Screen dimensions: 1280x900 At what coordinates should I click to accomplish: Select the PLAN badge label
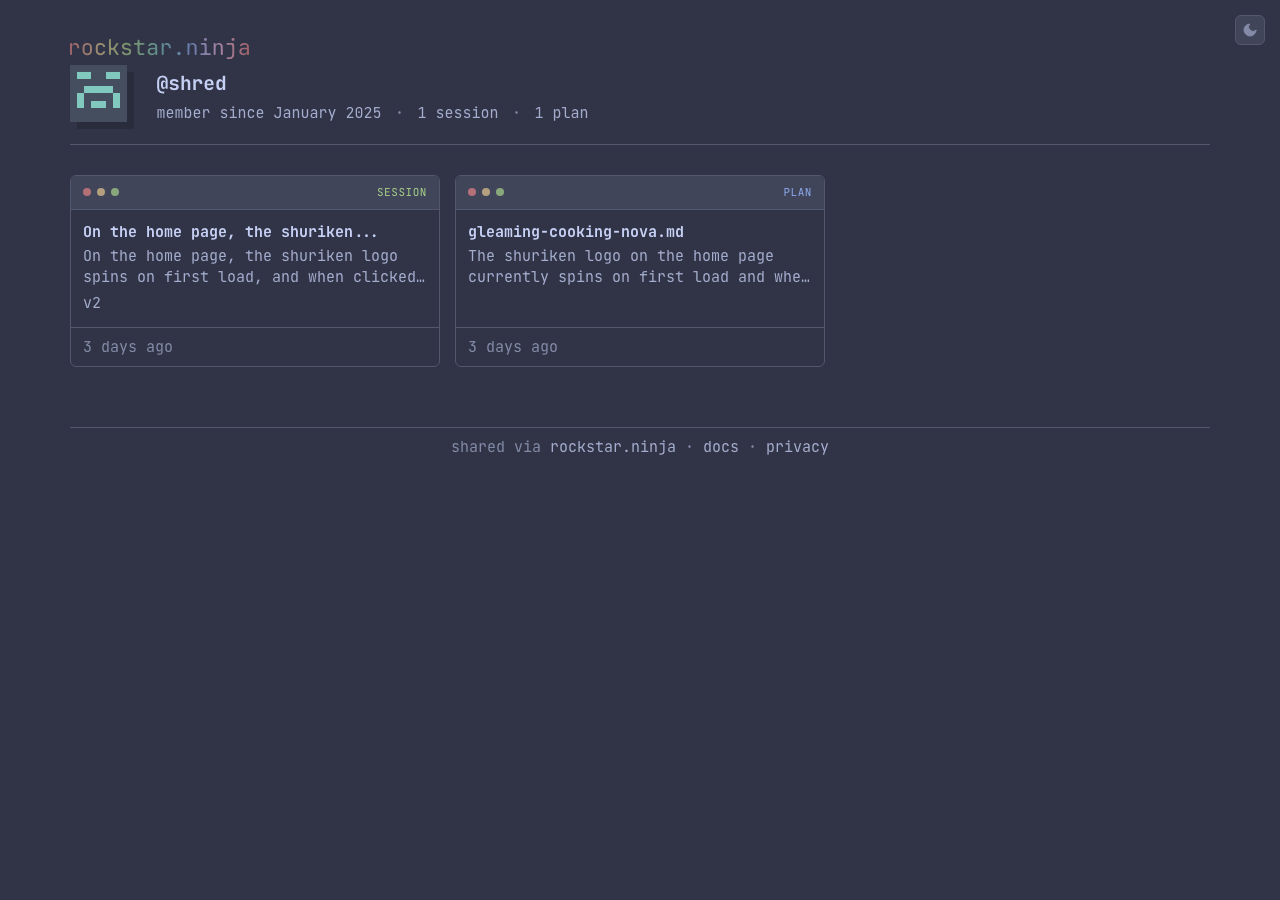[x=797, y=192]
